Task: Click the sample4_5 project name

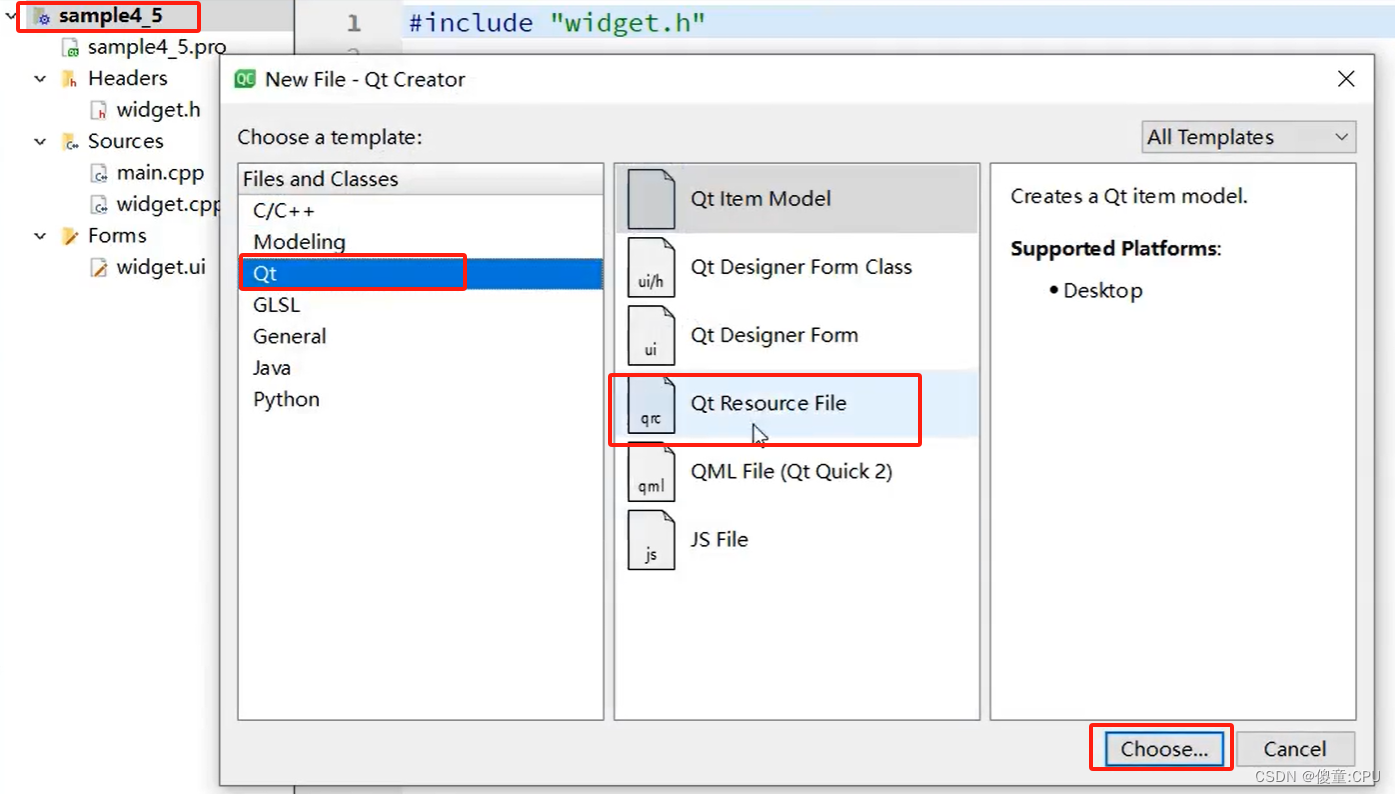Action: [x=110, y=16]
